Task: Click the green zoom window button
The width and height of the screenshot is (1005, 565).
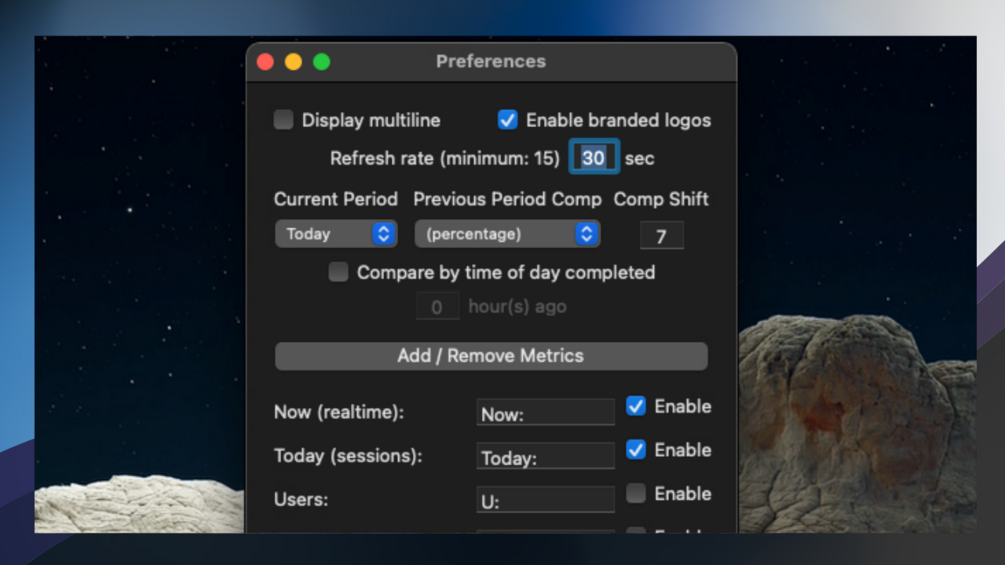Action: tap(322, 61)
